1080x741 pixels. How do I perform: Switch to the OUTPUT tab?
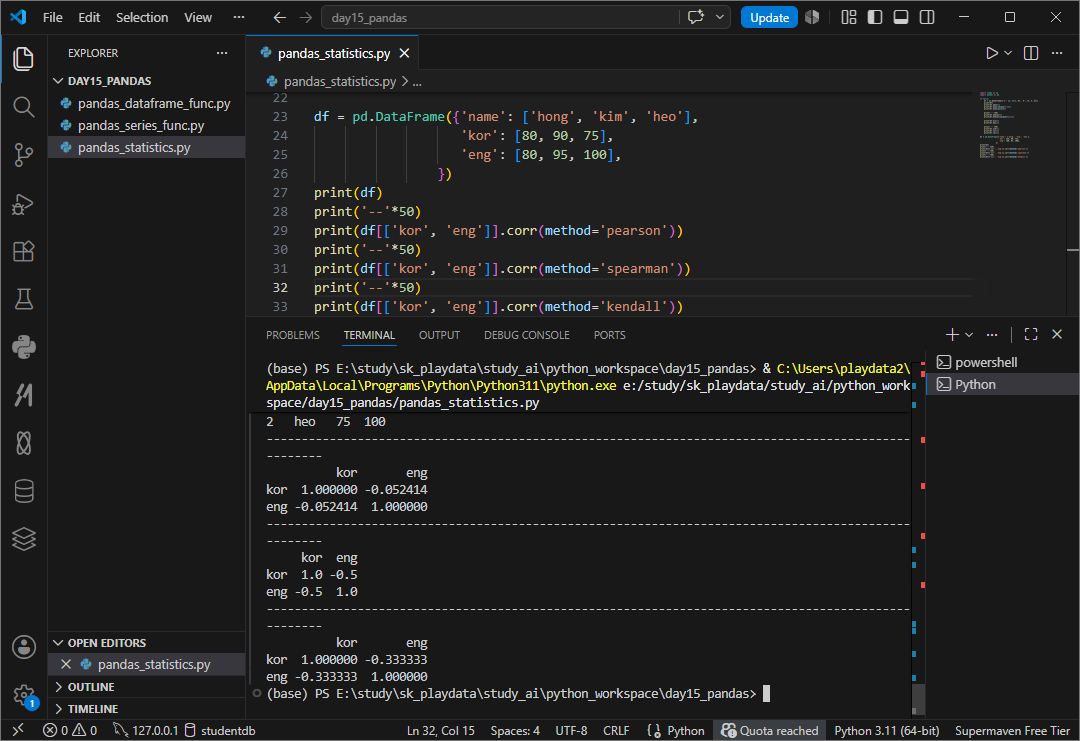[439, 335]
